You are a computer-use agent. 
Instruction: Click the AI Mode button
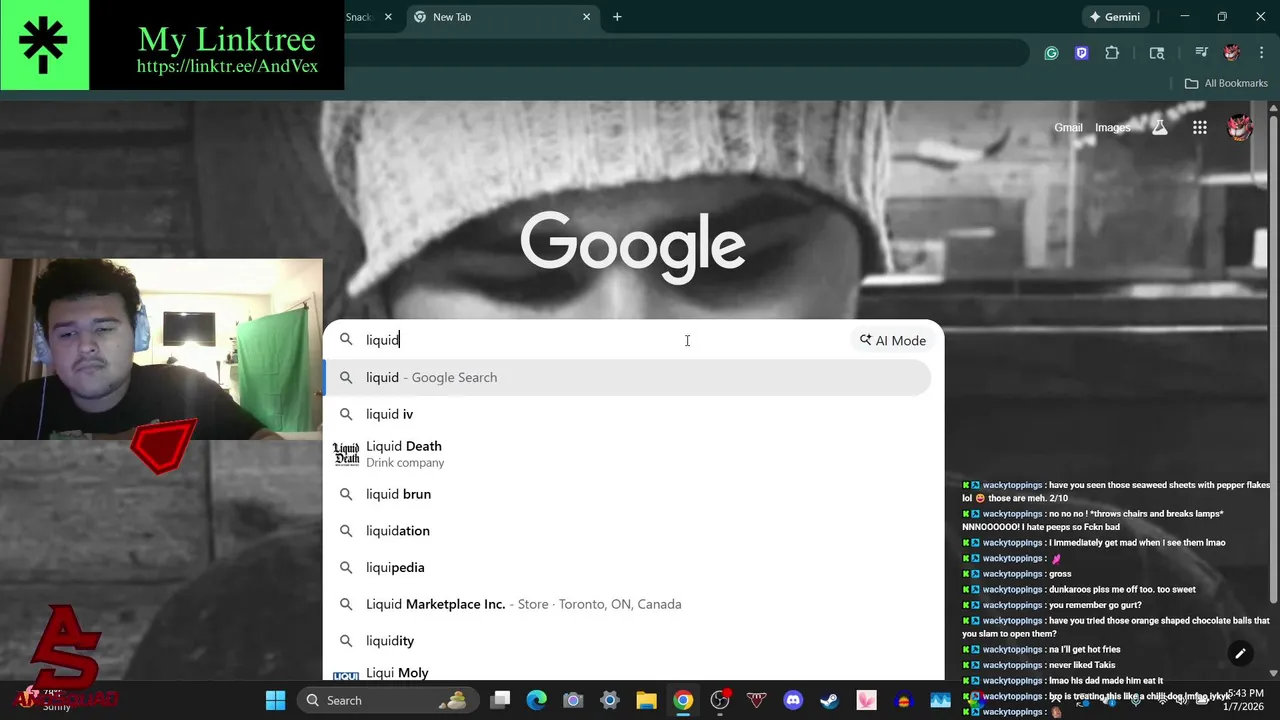tap(893, 340)
